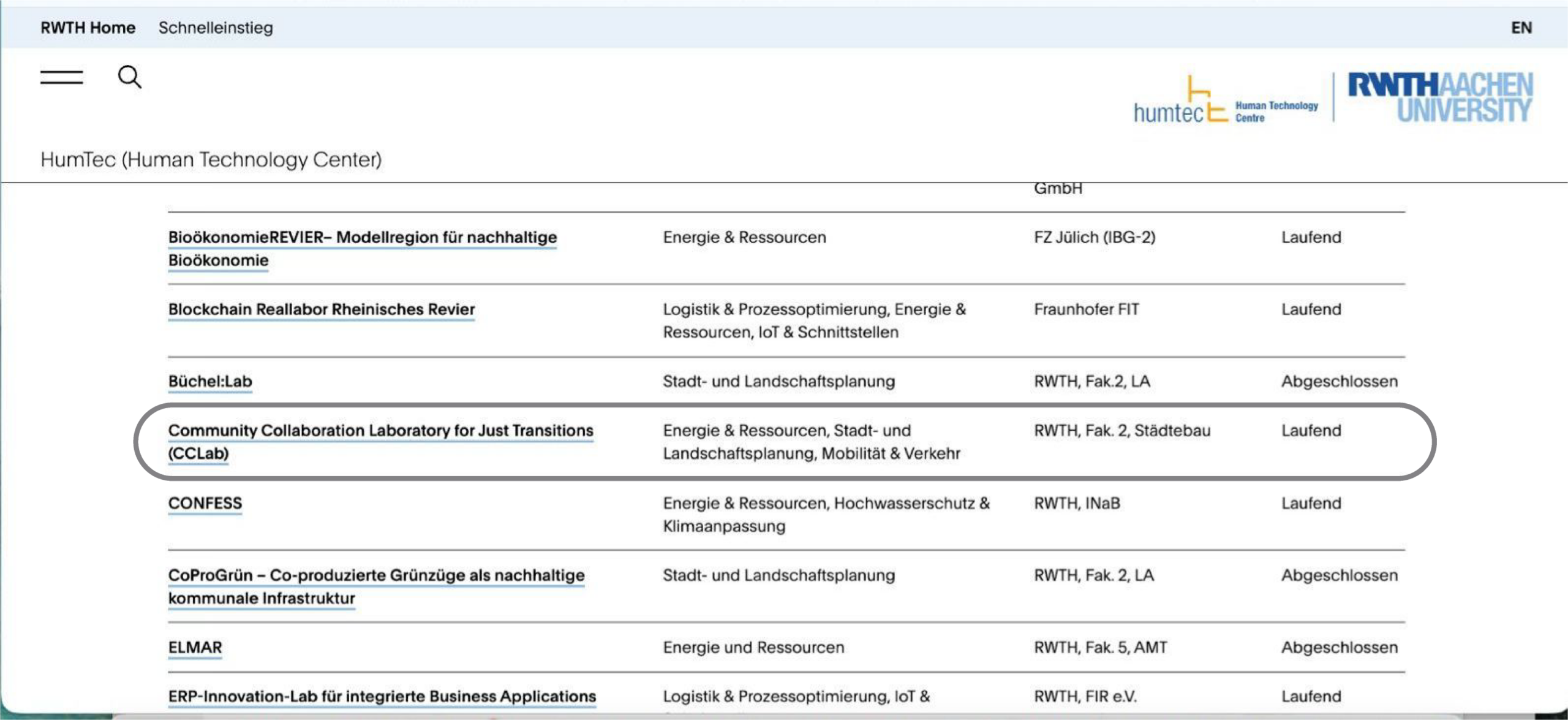
Task: Click the search magnifier icon
Action: click(129, 77)
